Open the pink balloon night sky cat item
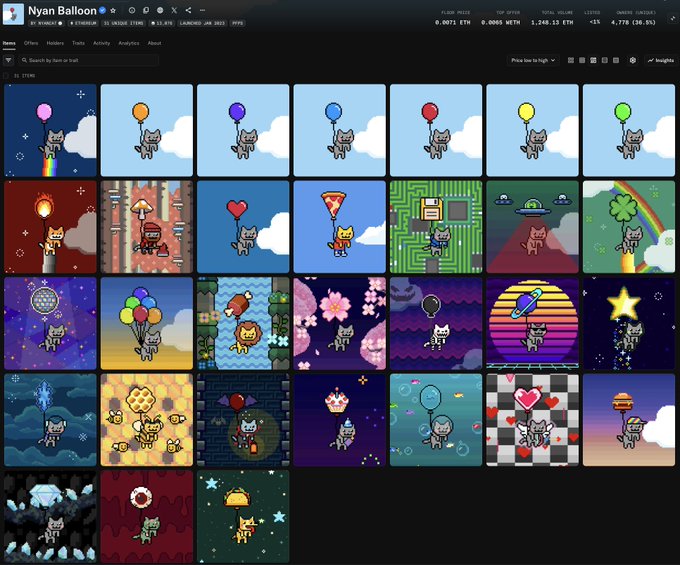 pos(50,131)
